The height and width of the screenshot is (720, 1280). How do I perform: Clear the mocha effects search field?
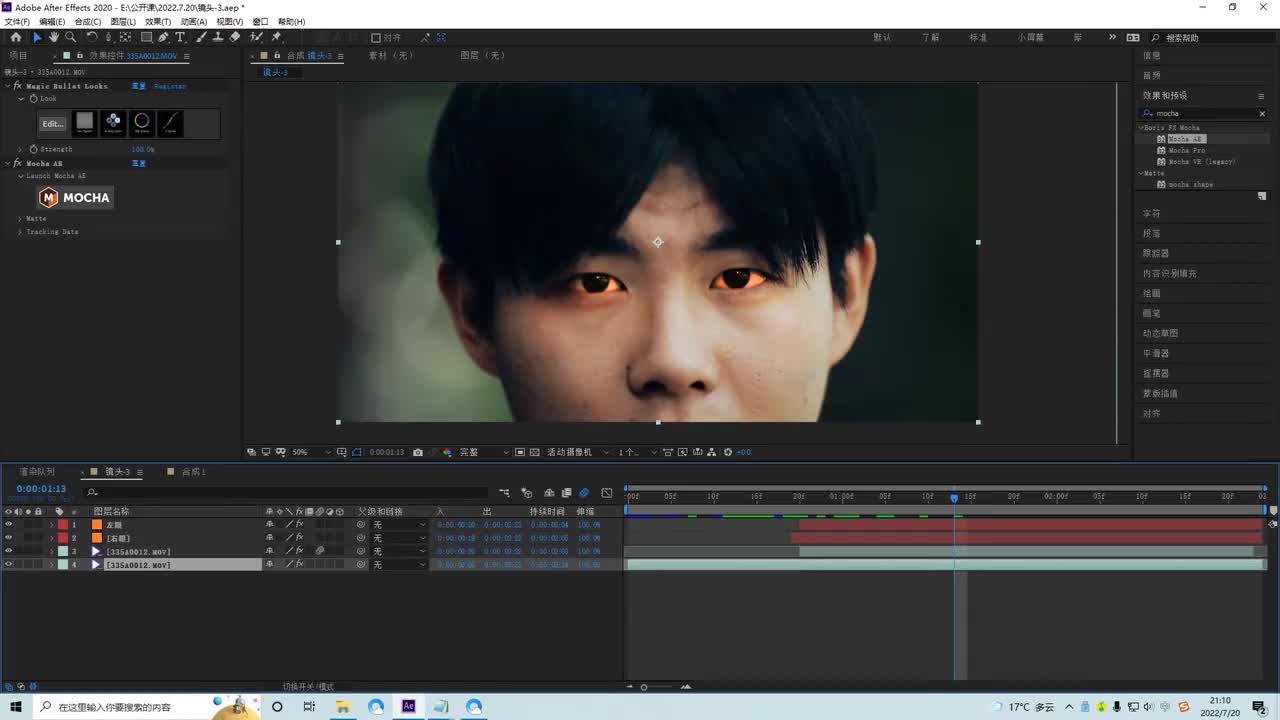tap(1261, 113)
